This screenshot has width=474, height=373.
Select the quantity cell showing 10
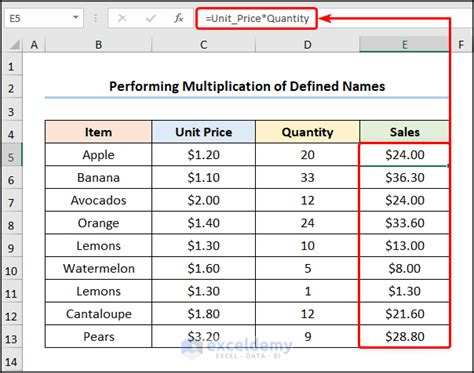[x=308, y=246]
